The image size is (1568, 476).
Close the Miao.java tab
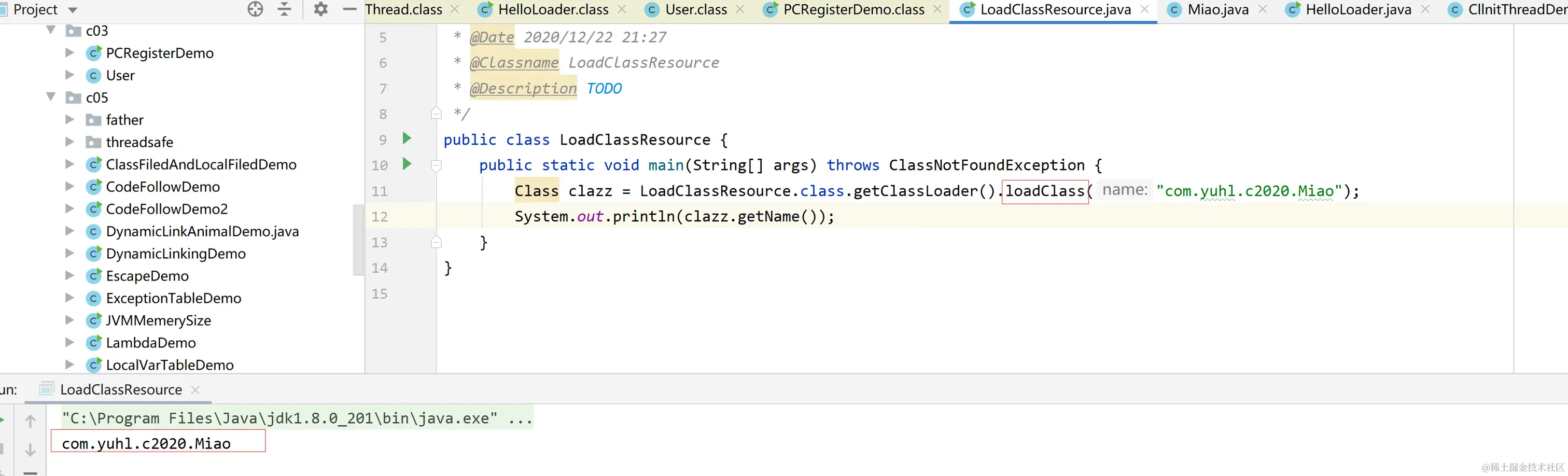pos(1263,9)
